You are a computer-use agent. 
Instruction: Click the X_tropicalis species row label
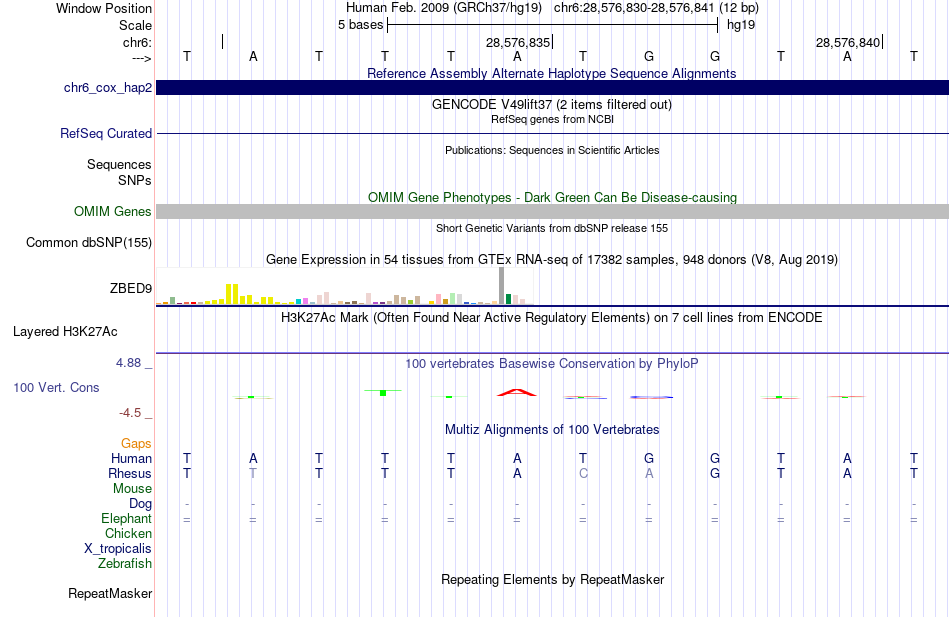[118, 549]
